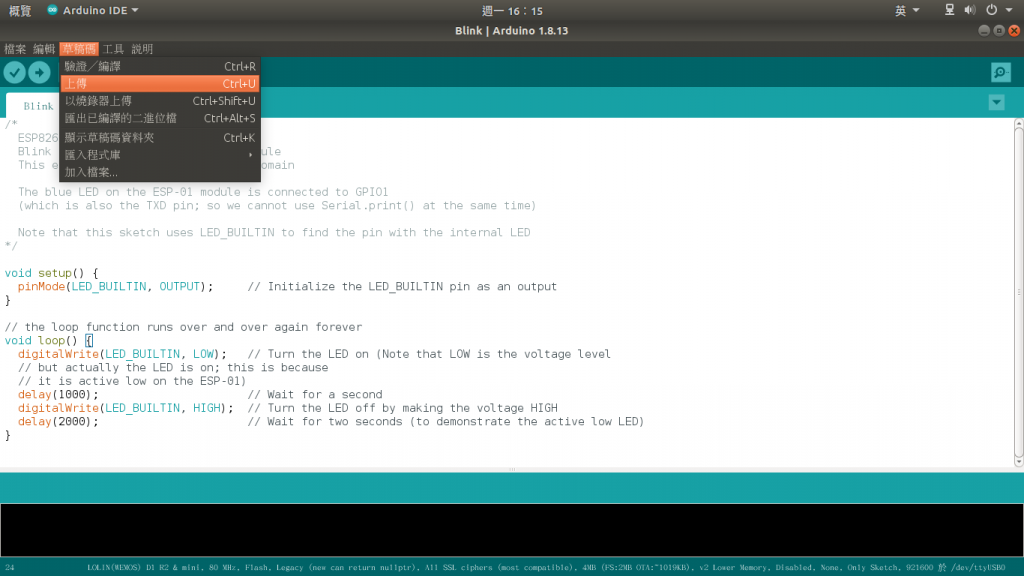The image size is (1024, 576).
Task: Open the tab options dropdown arrow
Action: pyautogui.click(x=997, y=103)
